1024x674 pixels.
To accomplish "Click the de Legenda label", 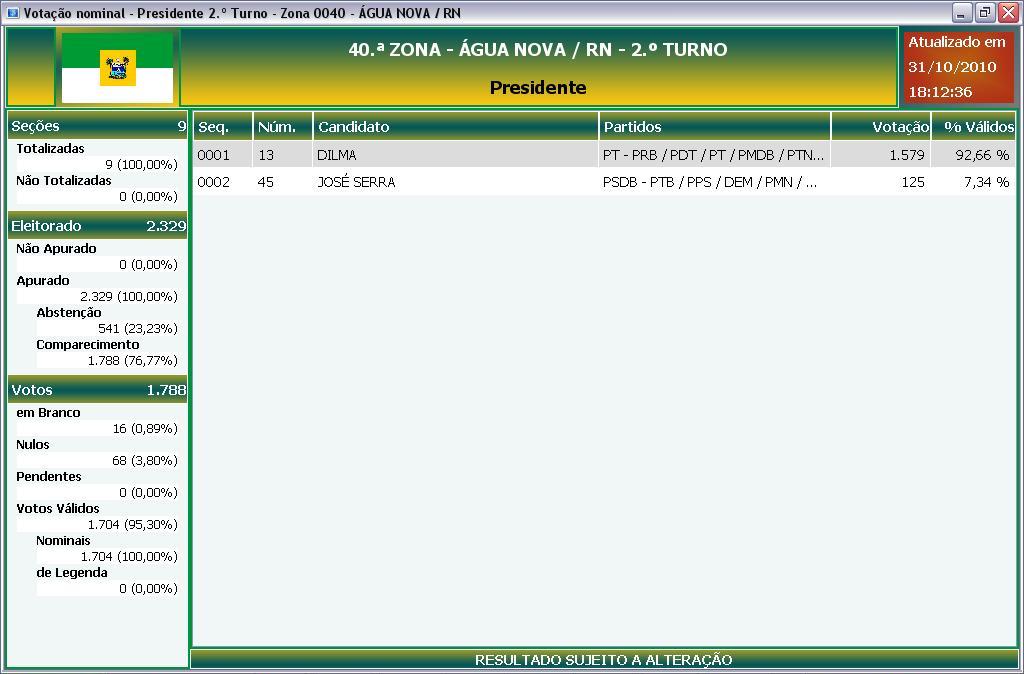I will (72, 572).
